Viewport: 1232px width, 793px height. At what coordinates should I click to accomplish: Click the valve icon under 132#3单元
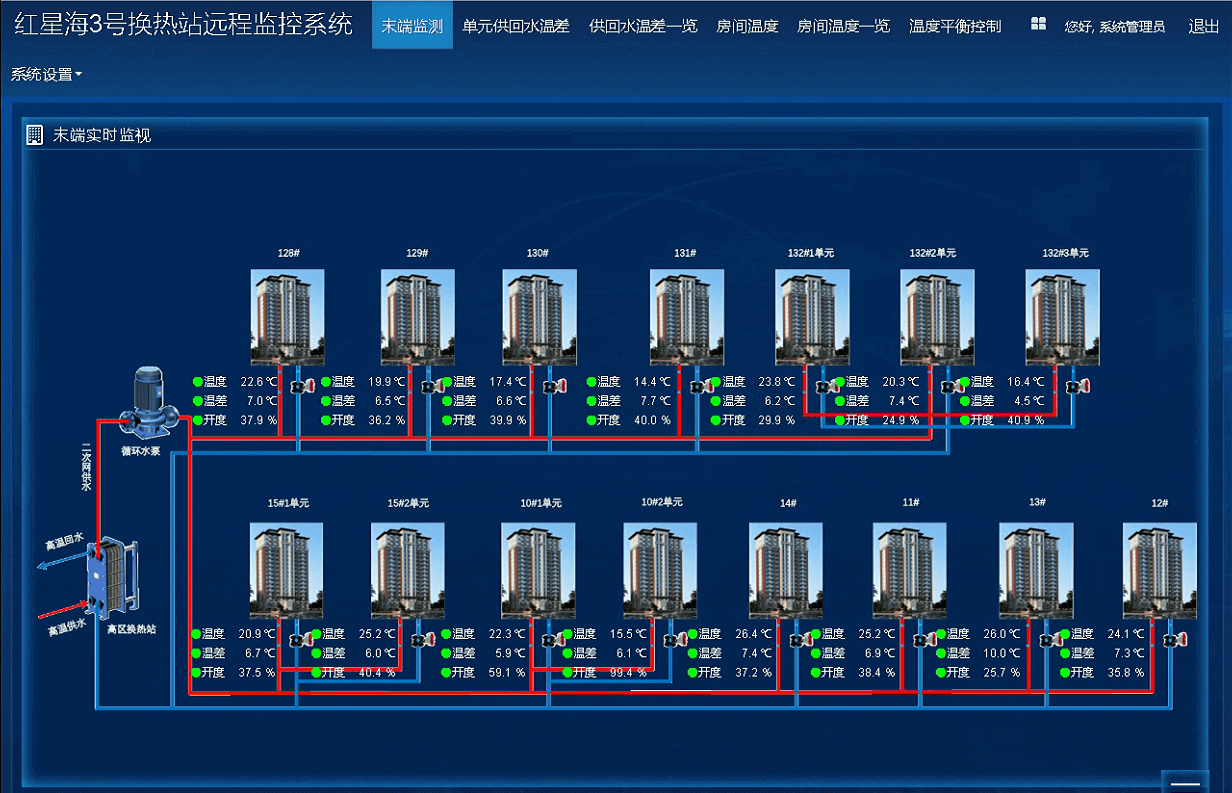1077,386
